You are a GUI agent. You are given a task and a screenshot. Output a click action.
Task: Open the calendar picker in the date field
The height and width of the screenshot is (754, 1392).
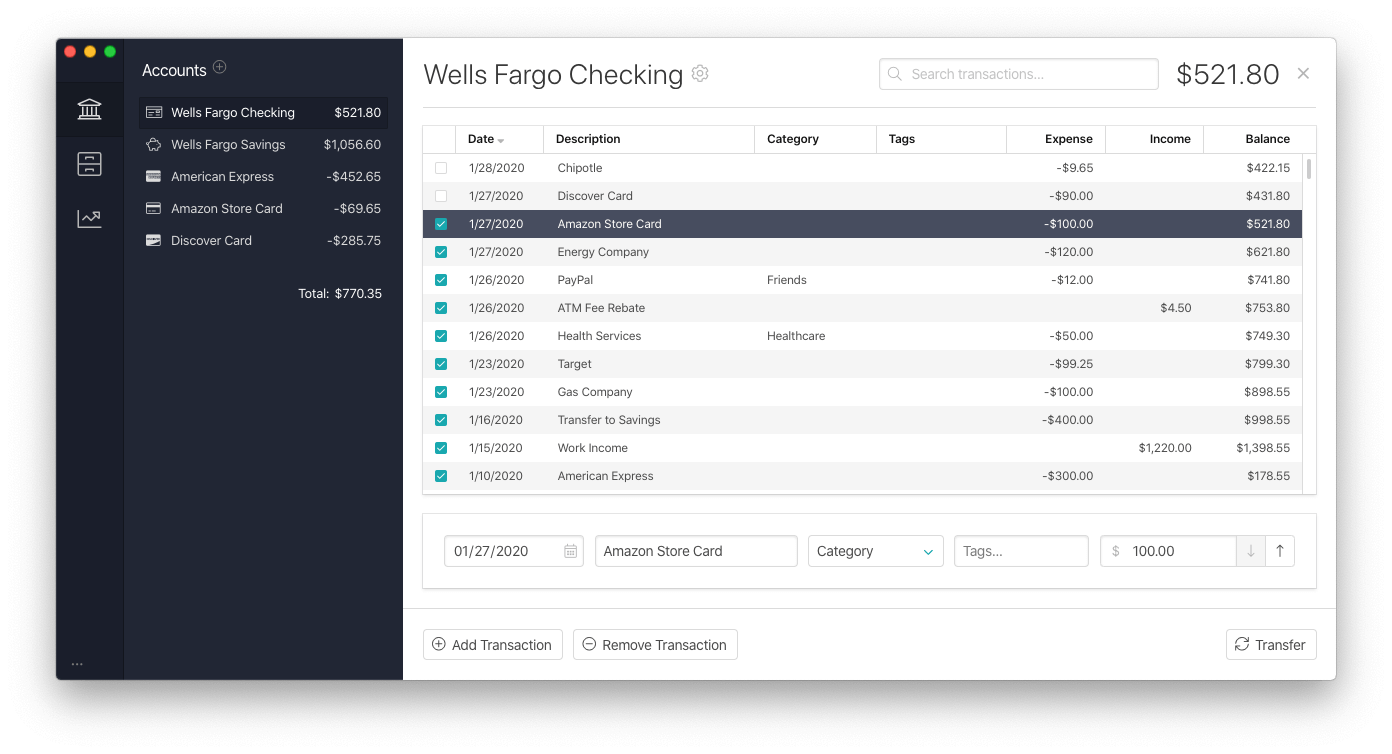[x=569, y=551]
